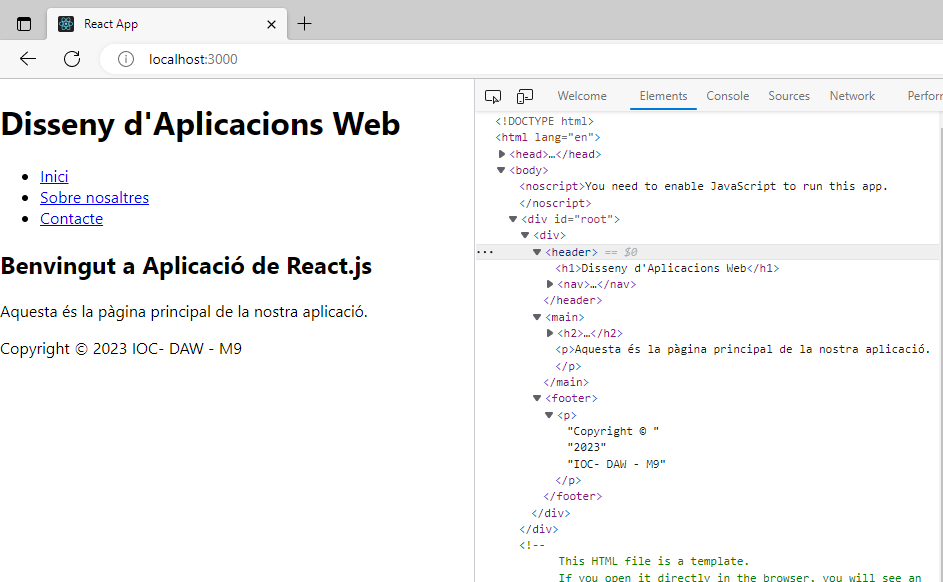Switch to the Console tab

click(x=727, y=96)
